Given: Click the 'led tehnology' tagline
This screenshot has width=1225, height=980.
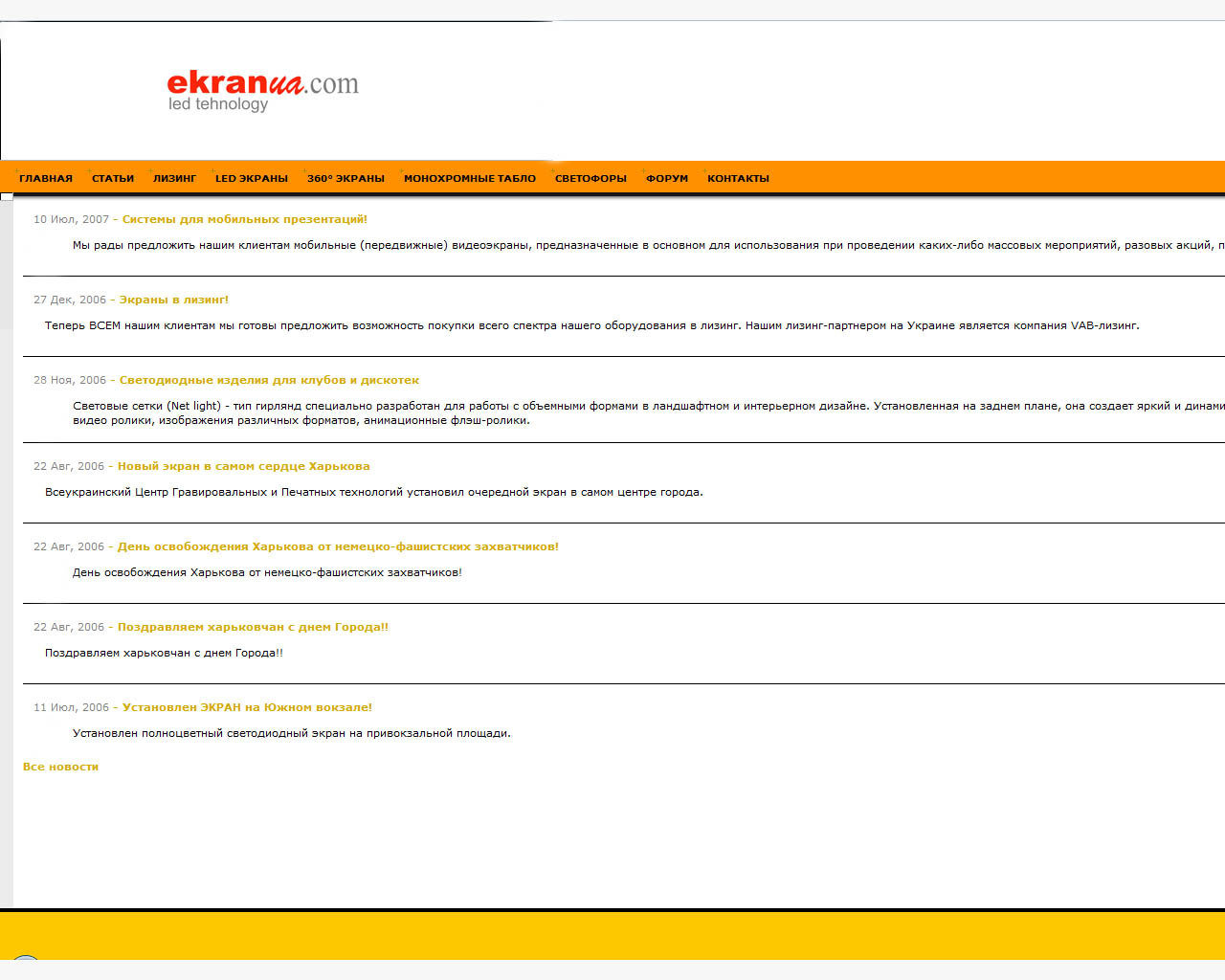Looking at the screenshot, I should pos(218,104).
